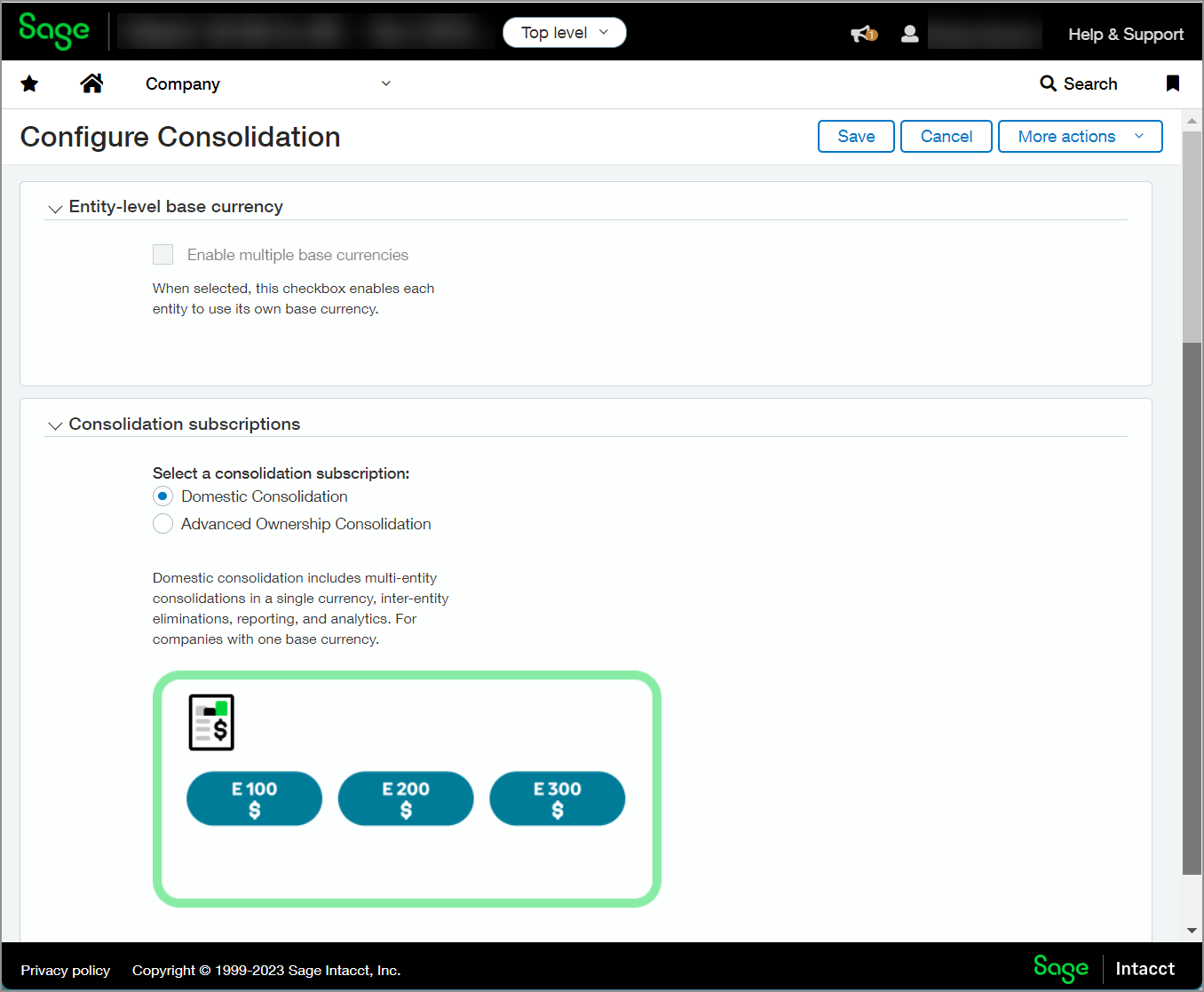
Task: Enable multiple base currencies checkbox
Action: point(163,255)
